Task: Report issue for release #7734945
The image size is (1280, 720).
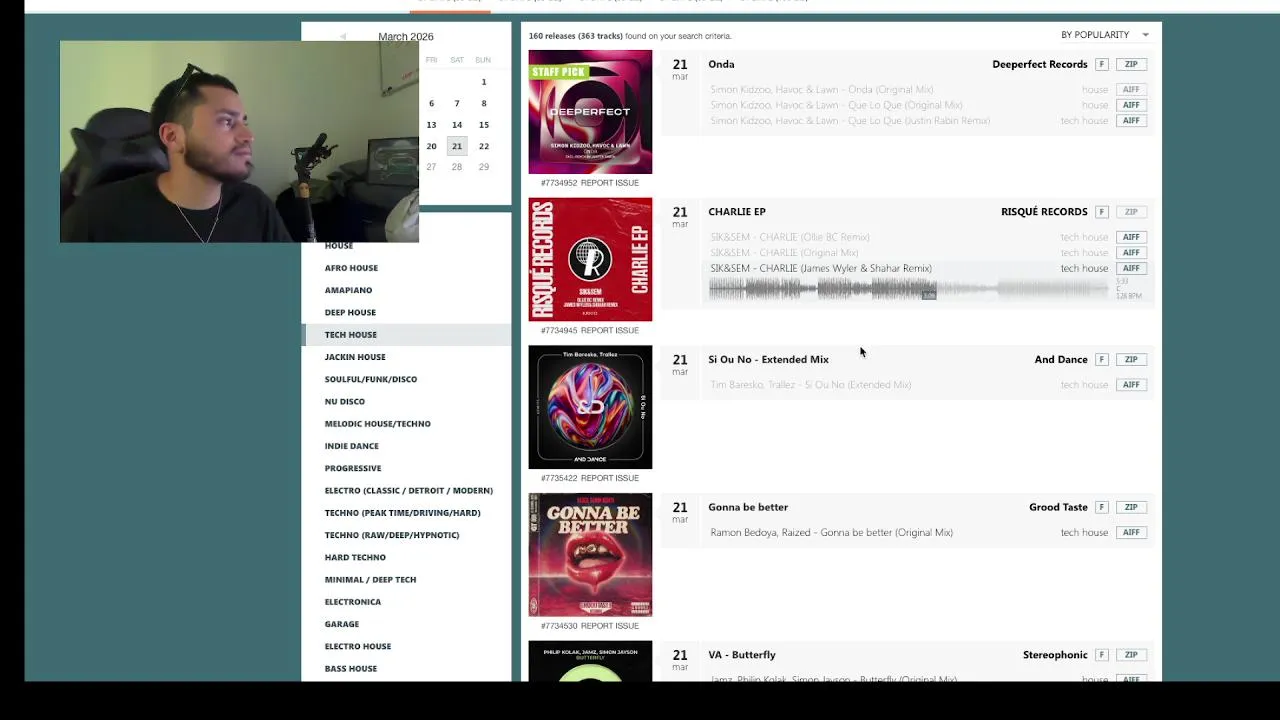Action: pos(609,331)
